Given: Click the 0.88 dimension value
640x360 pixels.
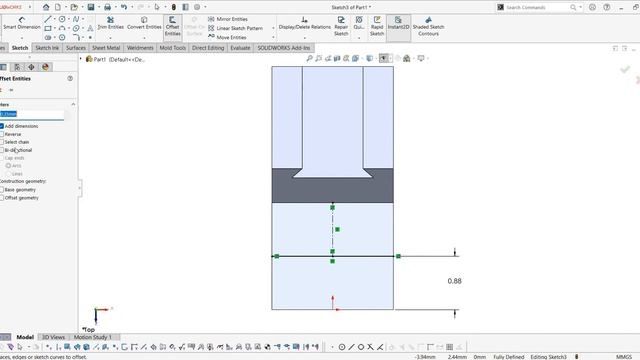Looking at the screenshot, I should tap(454, 281).
